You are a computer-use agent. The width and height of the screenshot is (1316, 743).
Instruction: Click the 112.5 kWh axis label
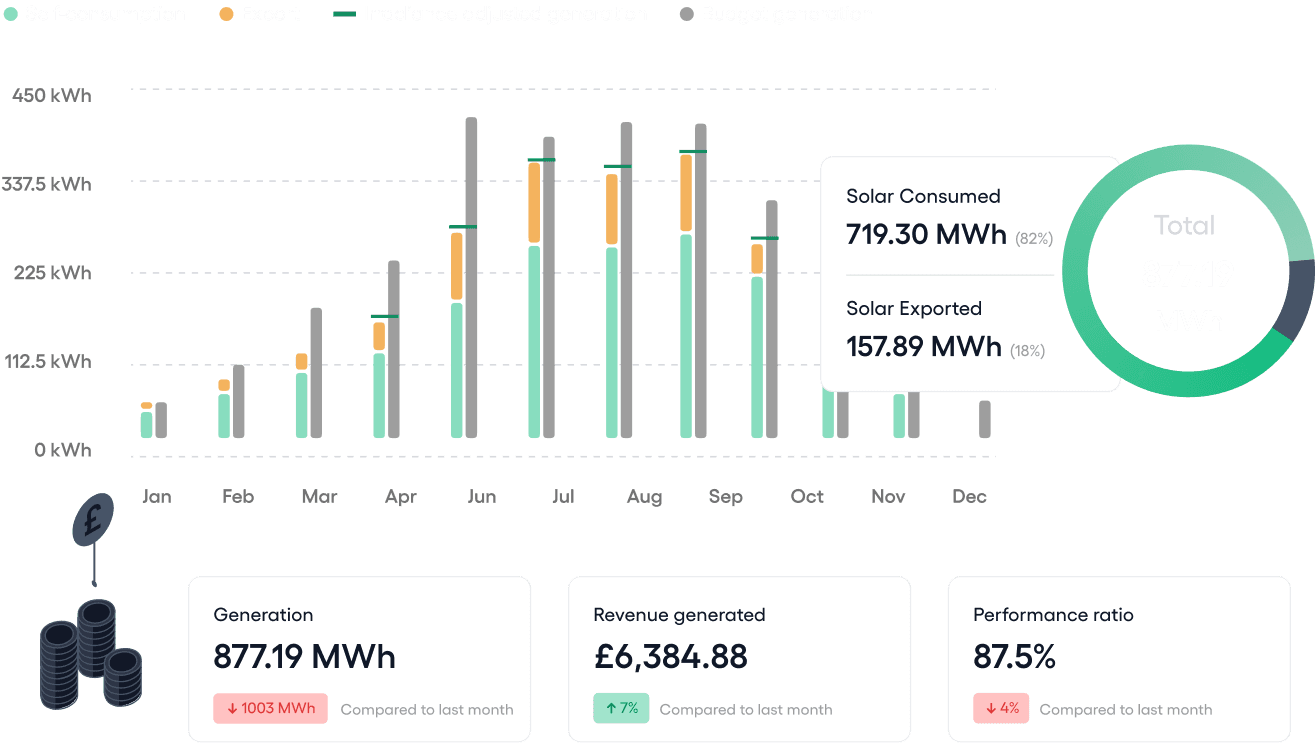click(x=48, y=361)
